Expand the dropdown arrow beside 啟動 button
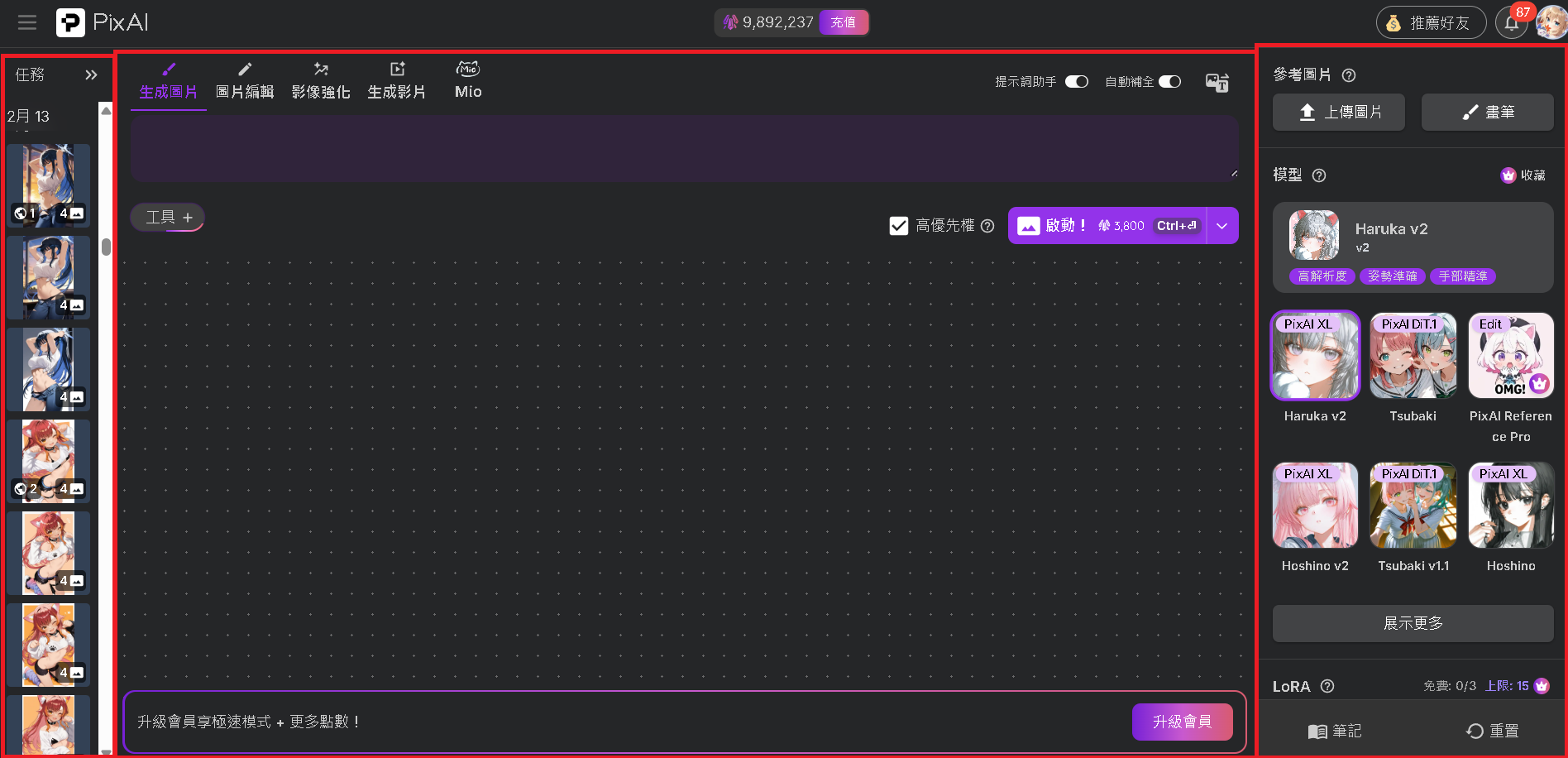The width and height of the screenshot is (1568, 758). pos(1221,226)
